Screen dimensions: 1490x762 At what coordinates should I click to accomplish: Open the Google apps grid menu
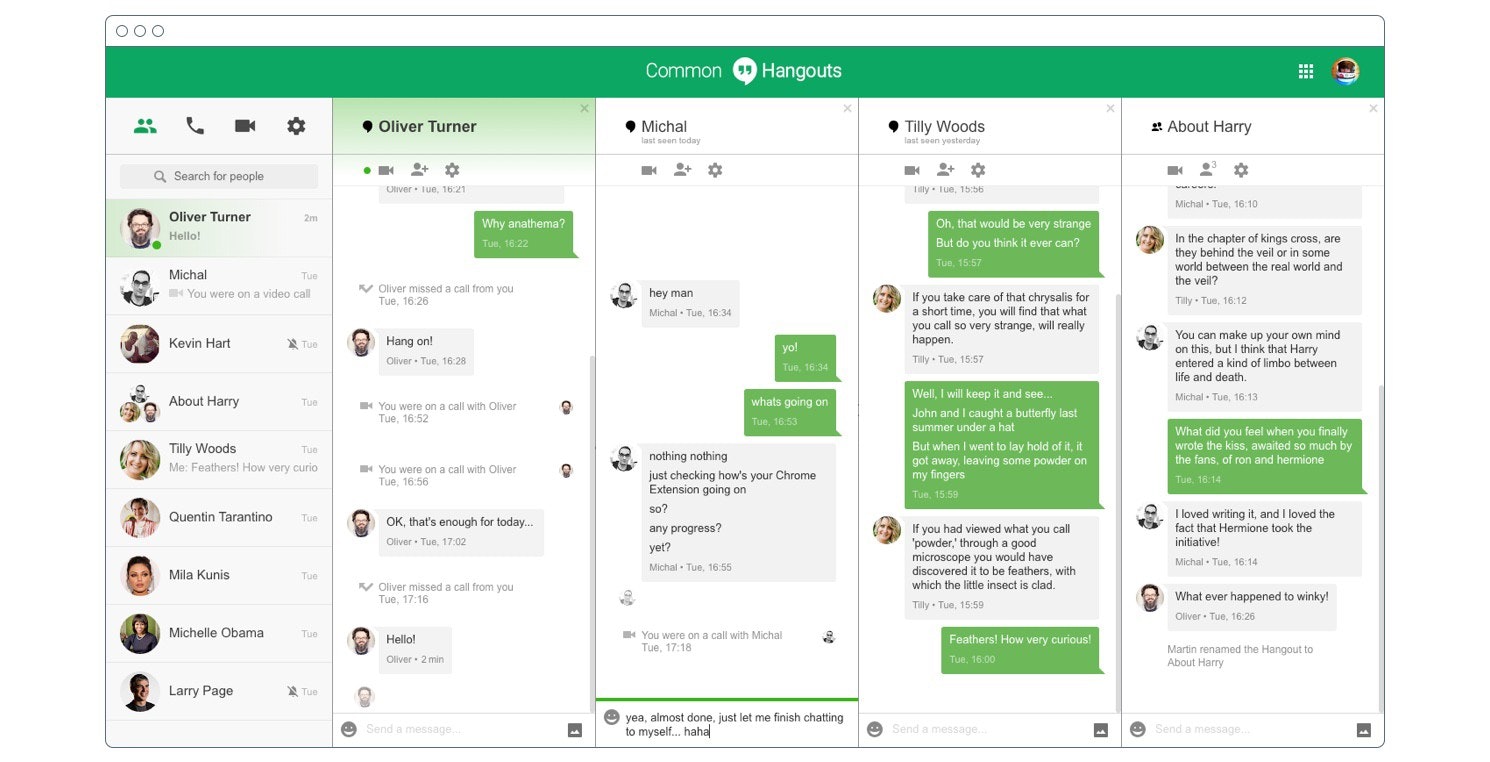point(1305,71)
